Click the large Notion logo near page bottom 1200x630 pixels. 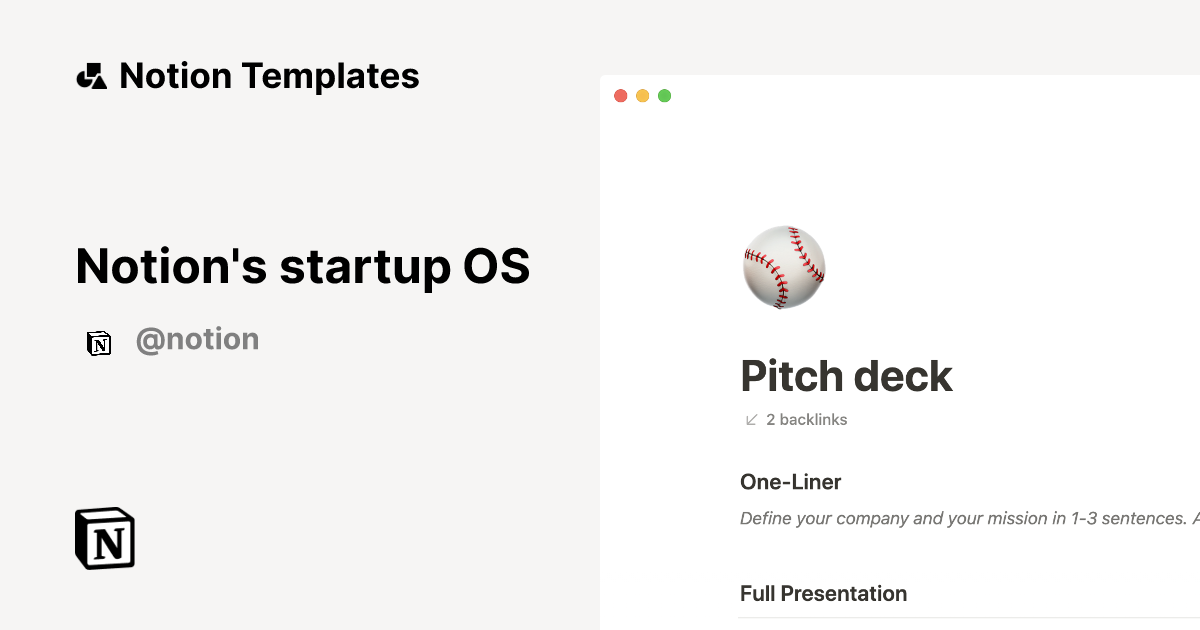coord(104,537)
